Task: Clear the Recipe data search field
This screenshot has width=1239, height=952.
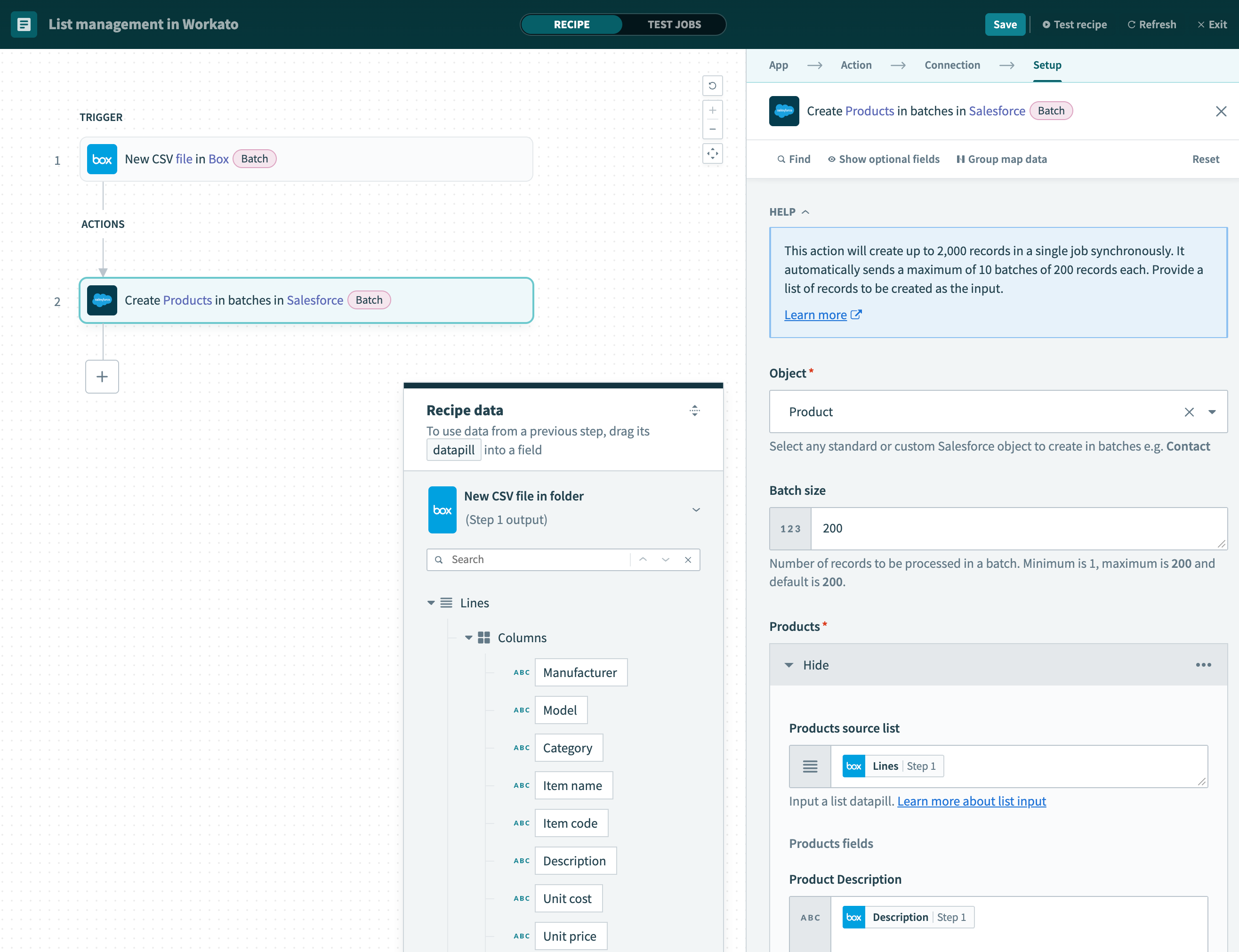Action: tap(688, 559)
